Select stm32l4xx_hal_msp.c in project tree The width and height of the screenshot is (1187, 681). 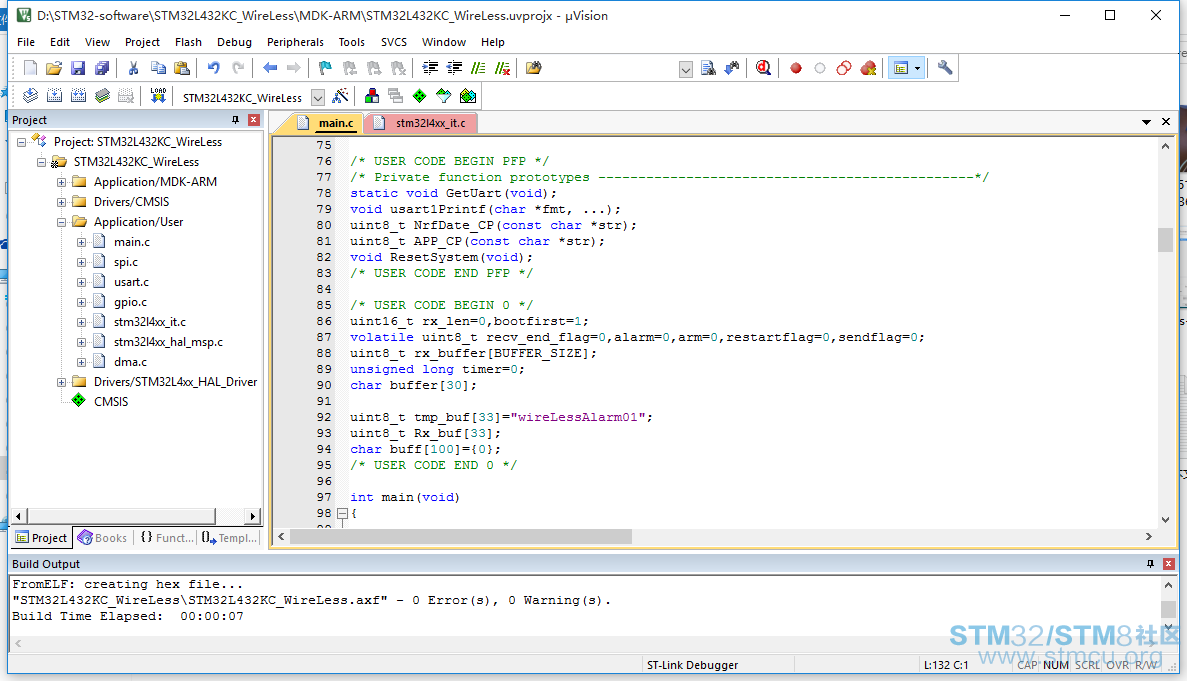pos(168,342)
